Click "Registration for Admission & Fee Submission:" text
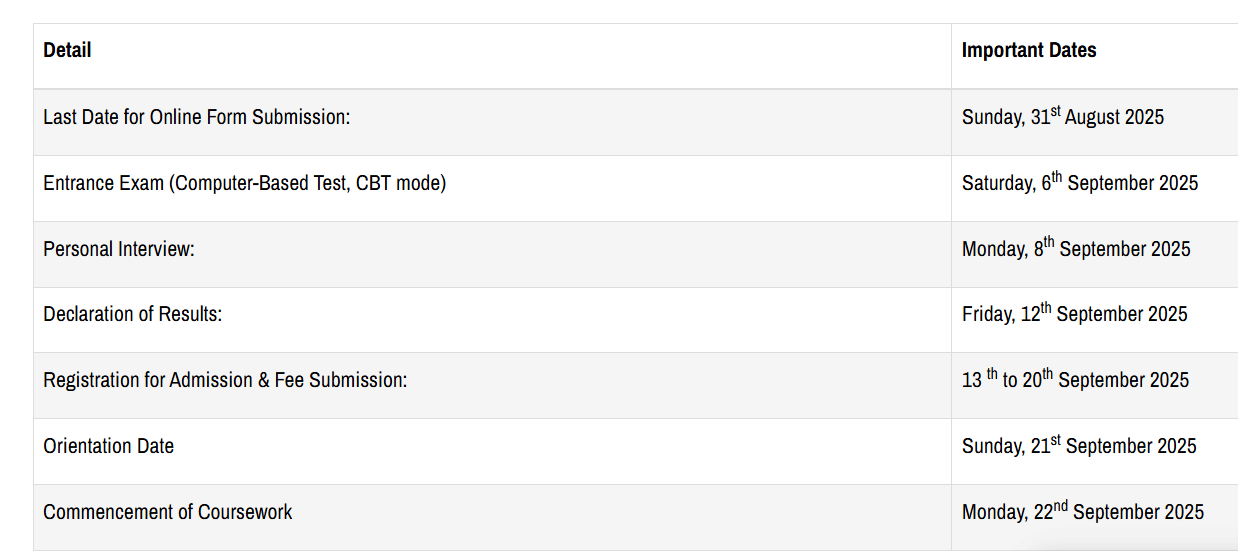This screenshot has width=1238, height=551. pos(225,380)
